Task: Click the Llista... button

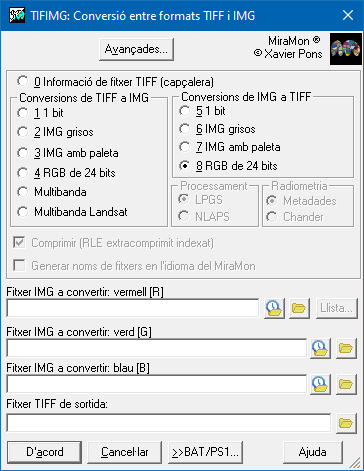Action: (336, 308)
